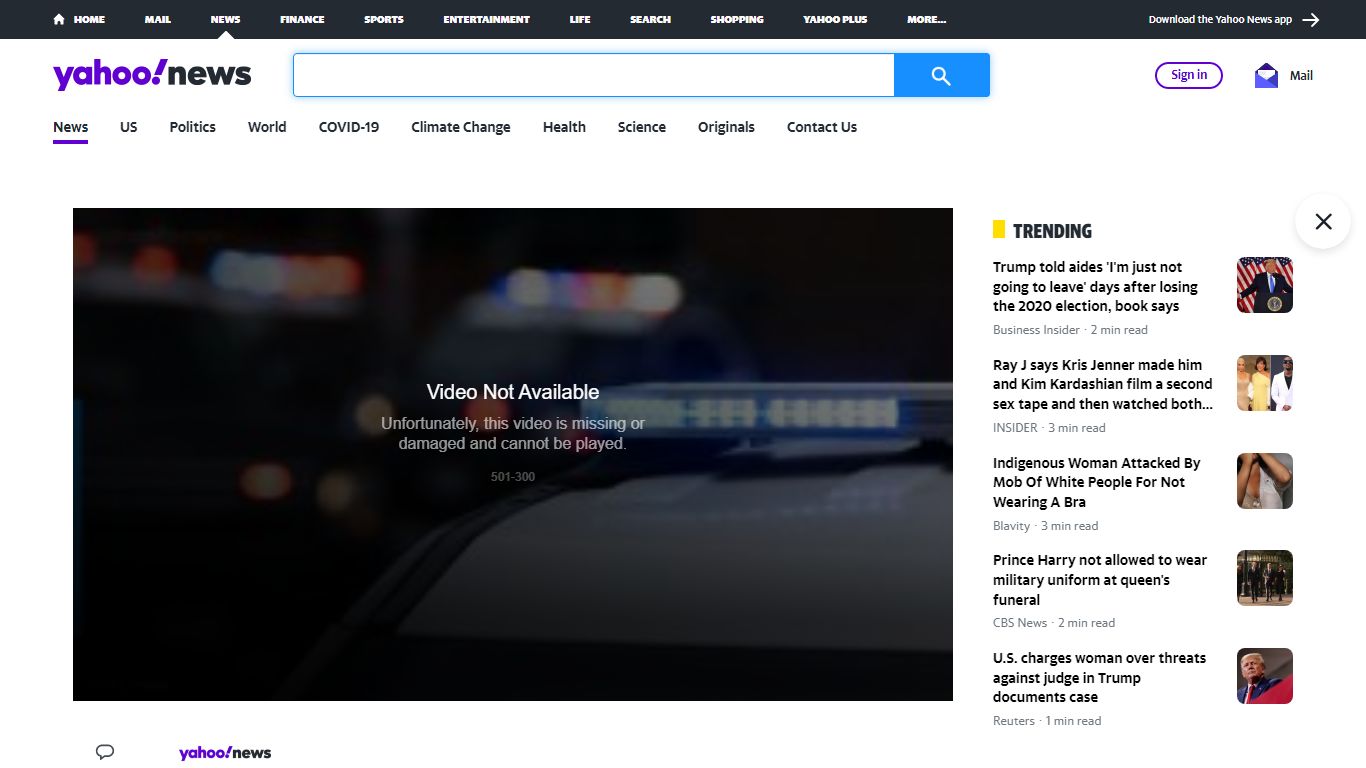Focus the search input field
This screenshot has width=1366, height=768.
pos(594,75)
